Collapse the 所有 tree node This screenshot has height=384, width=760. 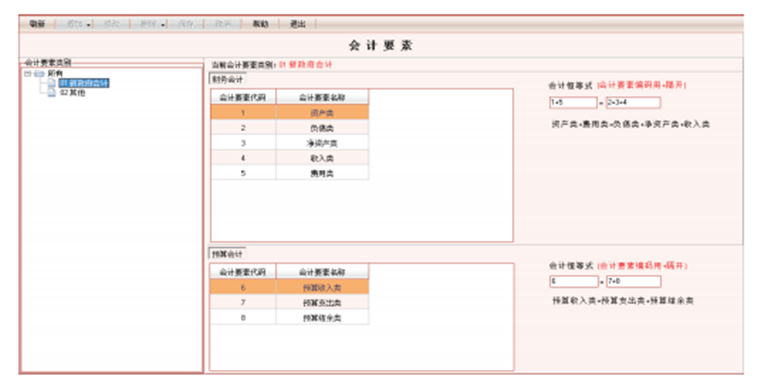(x=28, y=74)
